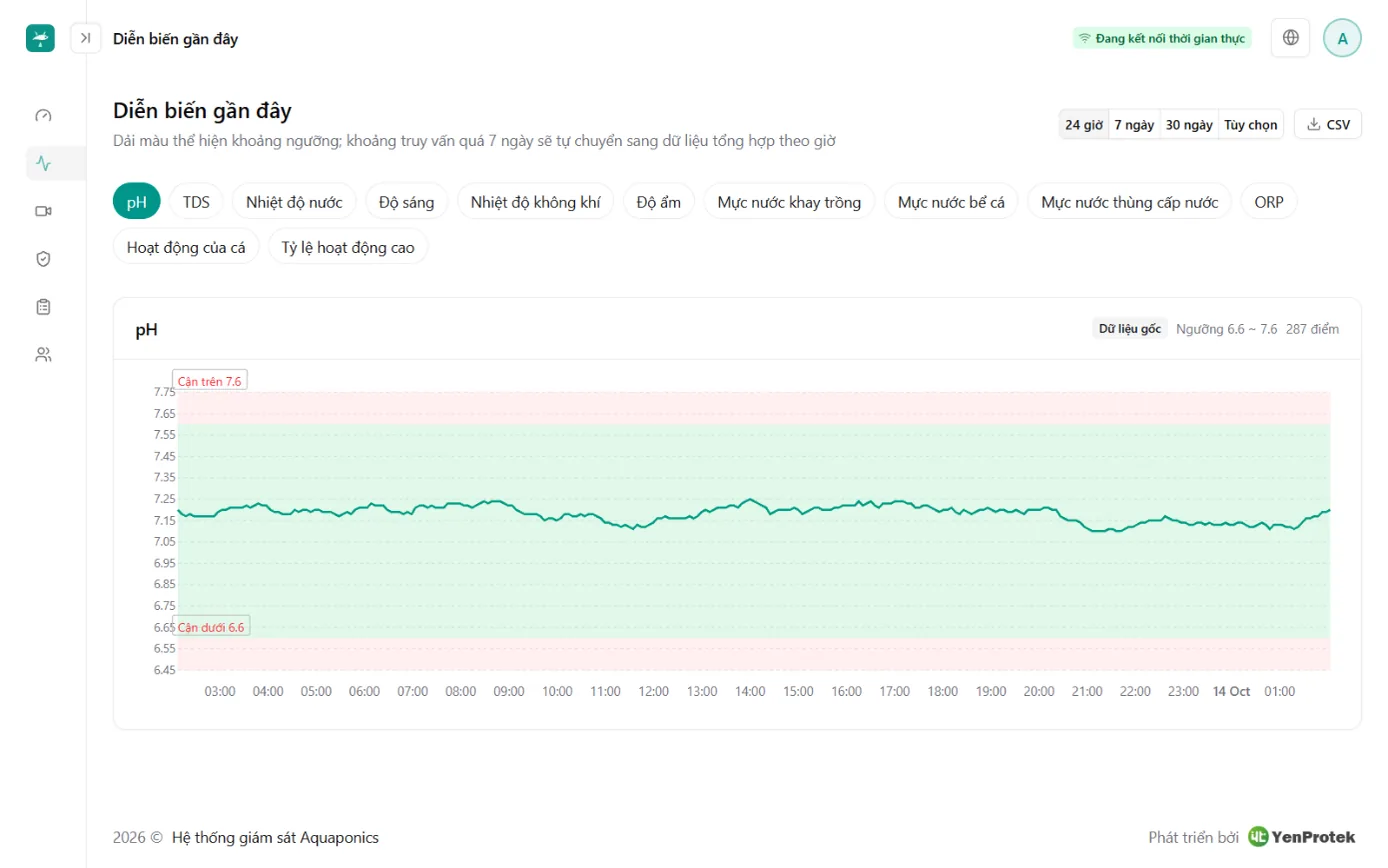
Task: Select the 30 ngày time range
Action: (x=1189, y=125)
